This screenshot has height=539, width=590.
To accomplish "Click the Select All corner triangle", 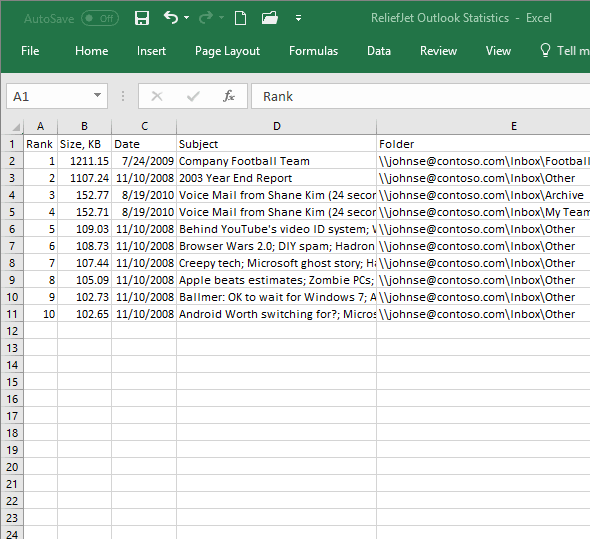I will click(15, 127).
